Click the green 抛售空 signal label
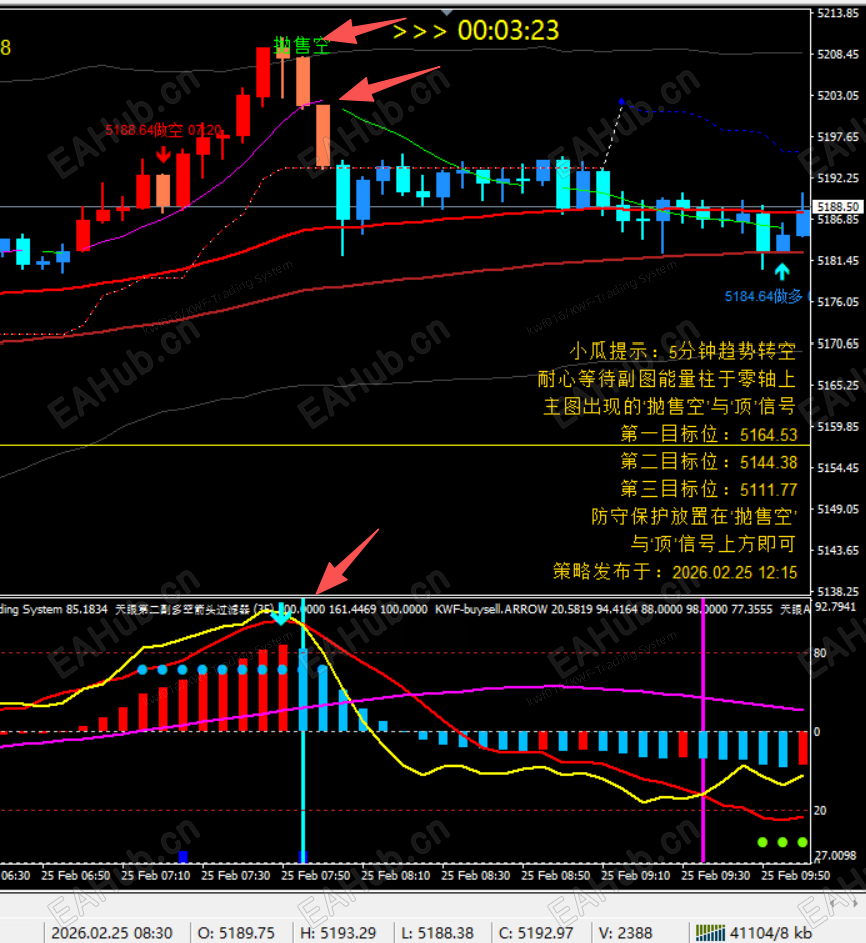This screenshot has height=943, width=866. [301, 45]
